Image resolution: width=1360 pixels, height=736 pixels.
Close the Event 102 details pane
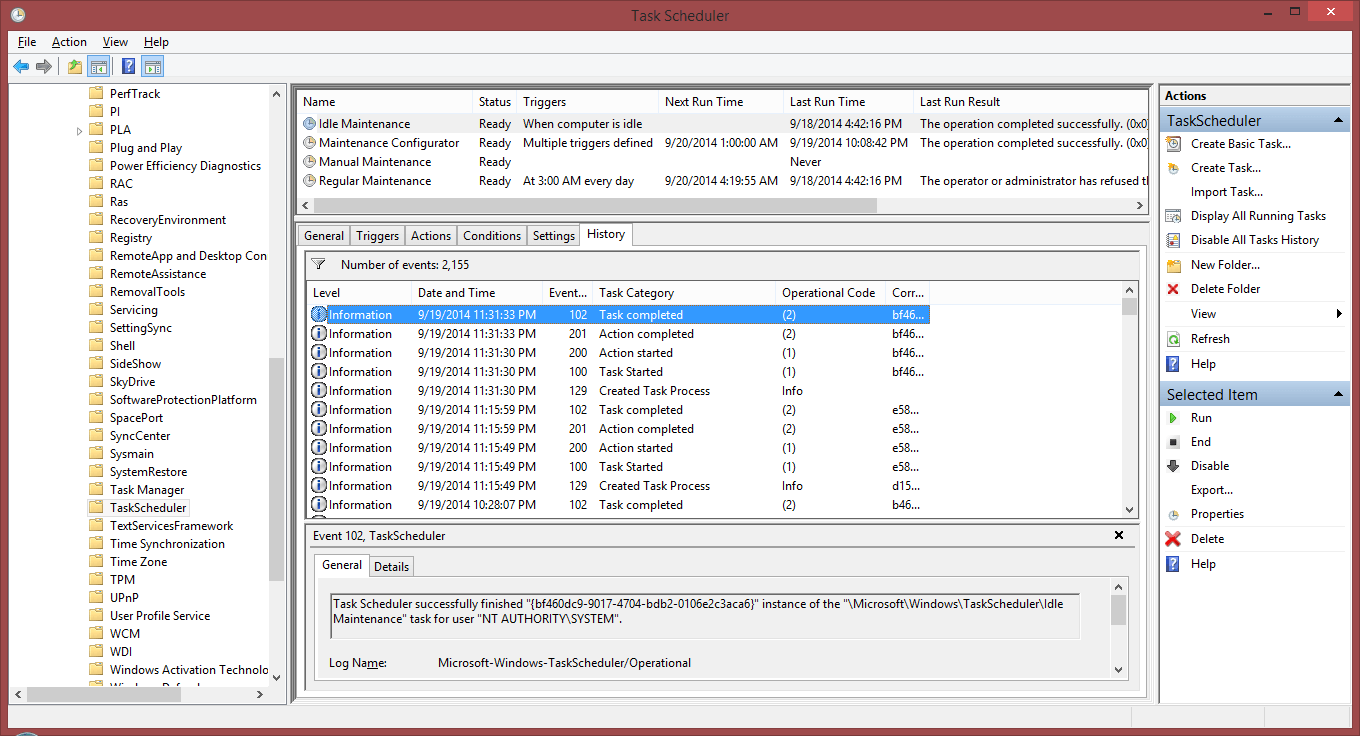point(1119,536)
